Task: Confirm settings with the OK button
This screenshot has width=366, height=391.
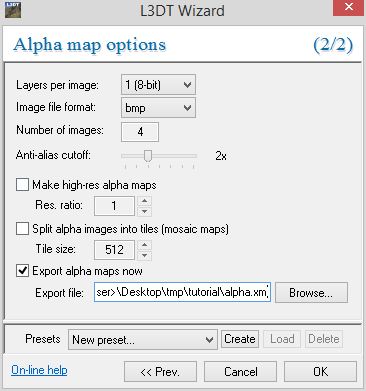Action: [x=320, y=371]
